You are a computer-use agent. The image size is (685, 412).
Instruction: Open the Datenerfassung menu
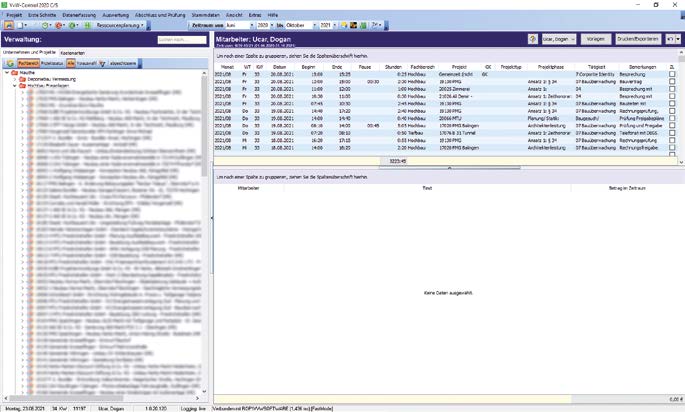[x=79, y=15]
